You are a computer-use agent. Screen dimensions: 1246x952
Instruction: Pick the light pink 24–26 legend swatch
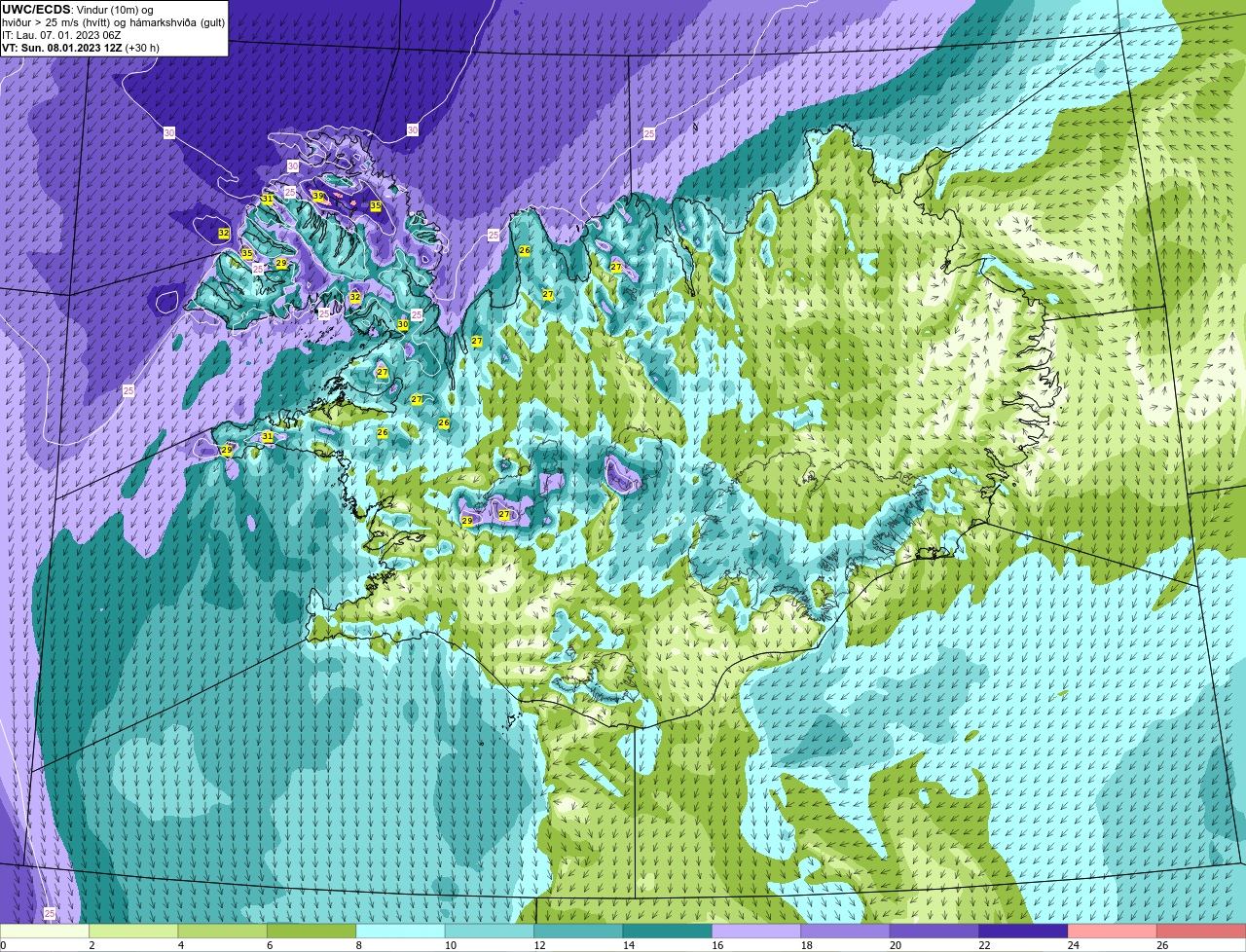coord(1114,931)
